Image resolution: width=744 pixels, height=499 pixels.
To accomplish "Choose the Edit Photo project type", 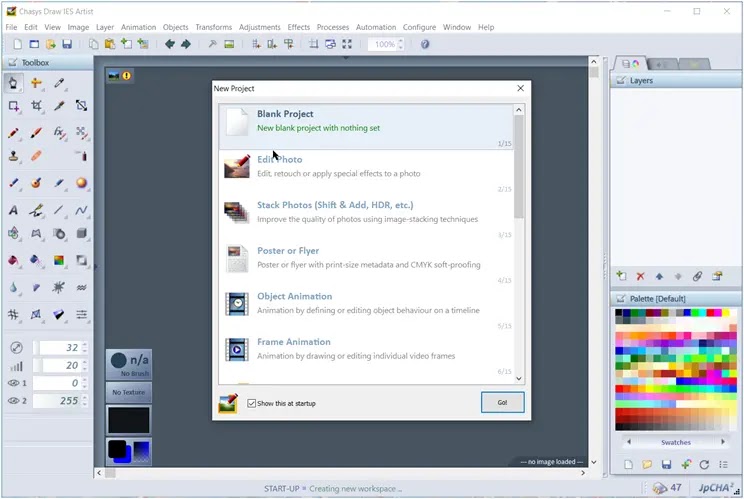I will 366,172.
